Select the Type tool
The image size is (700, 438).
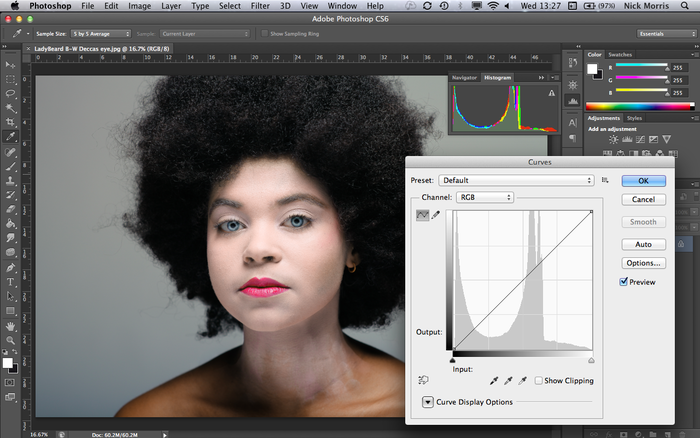pyautogui.click(x=11, y=282)
